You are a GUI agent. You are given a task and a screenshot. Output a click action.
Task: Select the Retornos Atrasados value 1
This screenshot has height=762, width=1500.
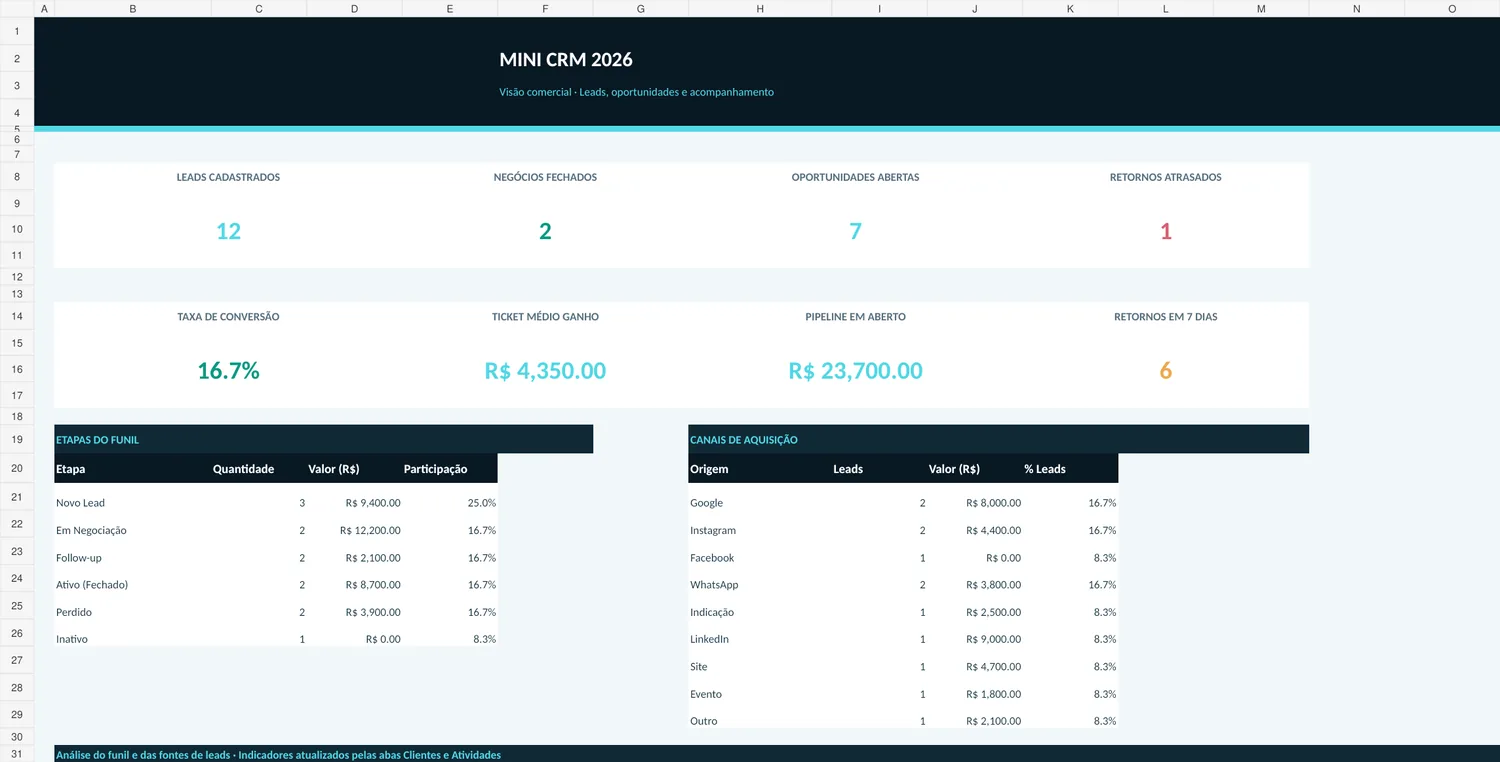(x=1166, y=231)
